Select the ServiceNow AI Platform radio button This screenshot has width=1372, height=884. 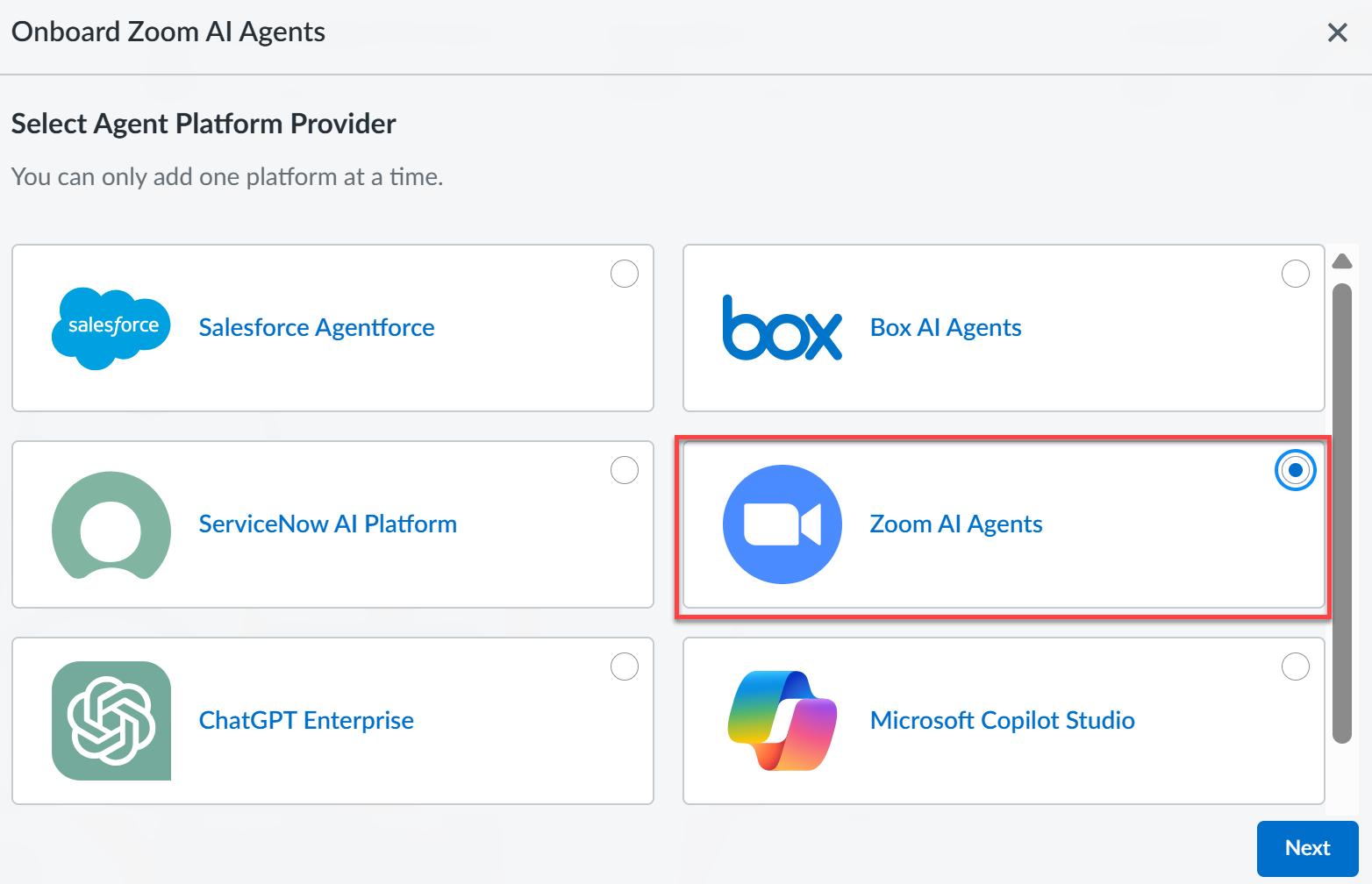624,470
